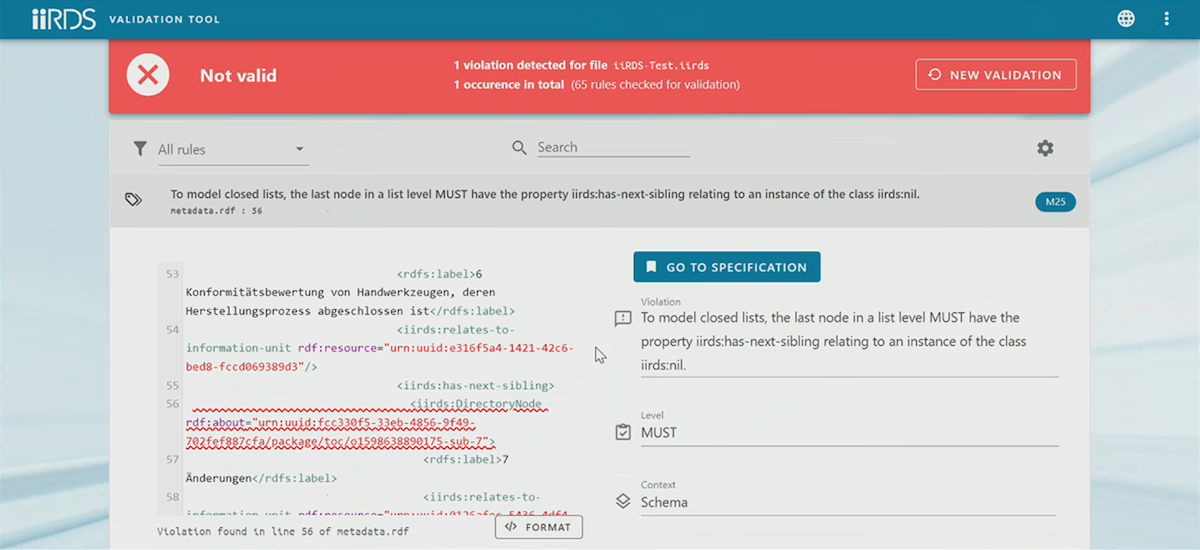The image size is (1200, 550).
Task: Click the red Not valid X icon
Action: 148,75
